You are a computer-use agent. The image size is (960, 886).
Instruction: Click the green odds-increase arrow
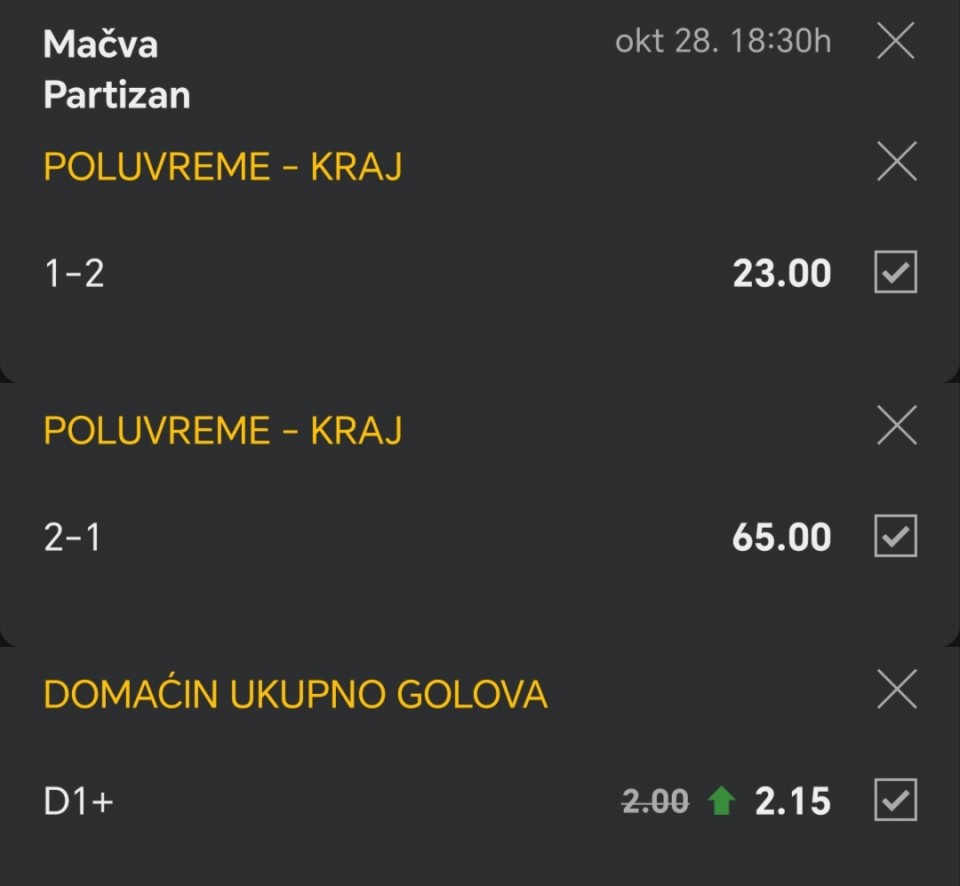pyautogui.click(x=721, y=802)
